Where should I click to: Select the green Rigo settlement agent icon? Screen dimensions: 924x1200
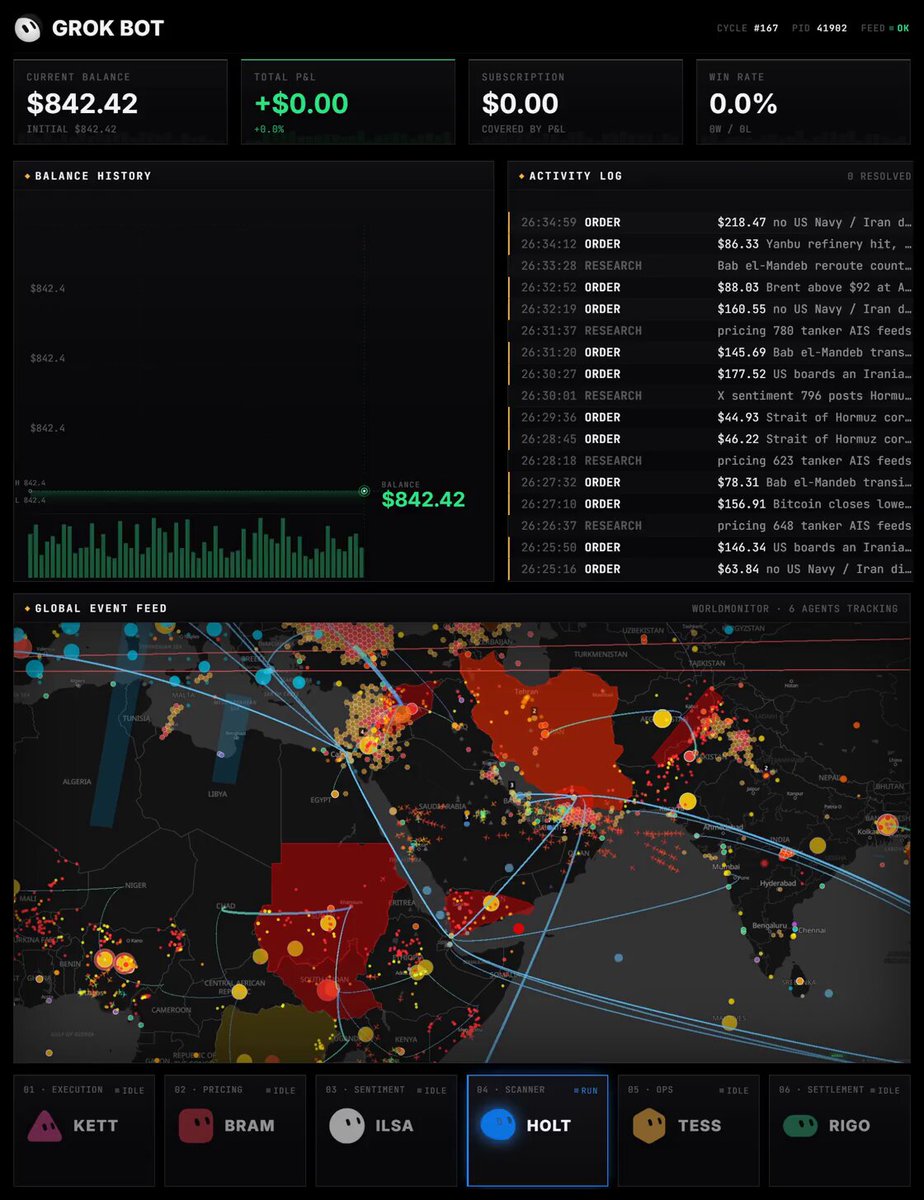click(800, 1126)
